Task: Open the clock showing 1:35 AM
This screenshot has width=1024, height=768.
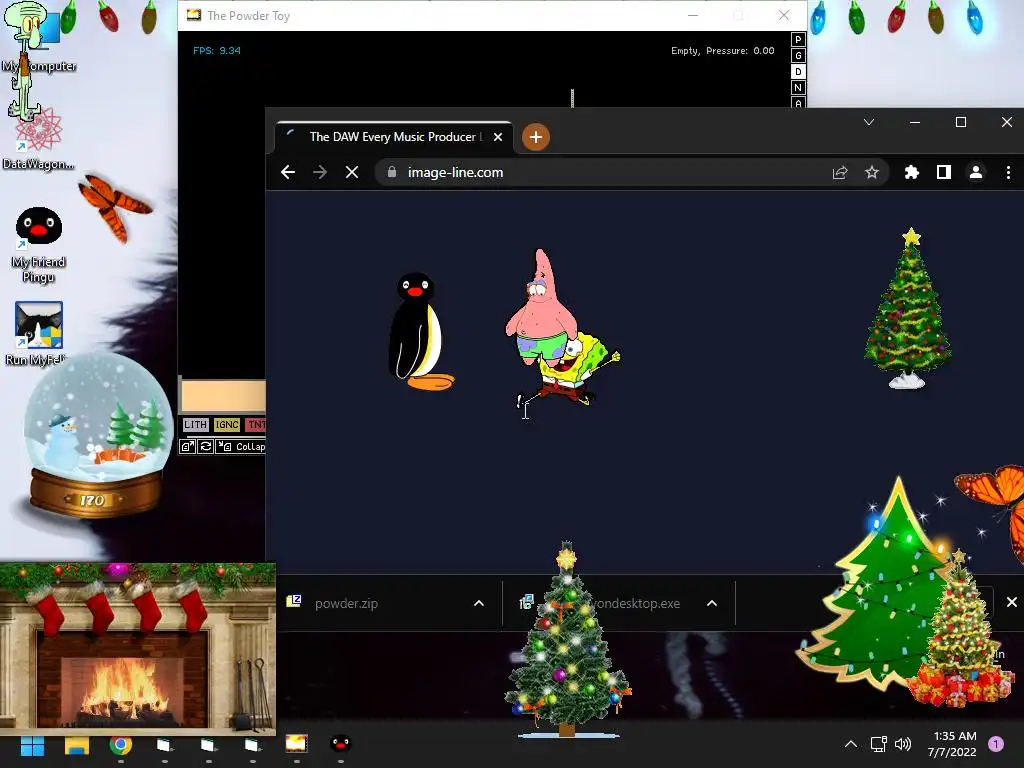Action: tap(952, 744)
